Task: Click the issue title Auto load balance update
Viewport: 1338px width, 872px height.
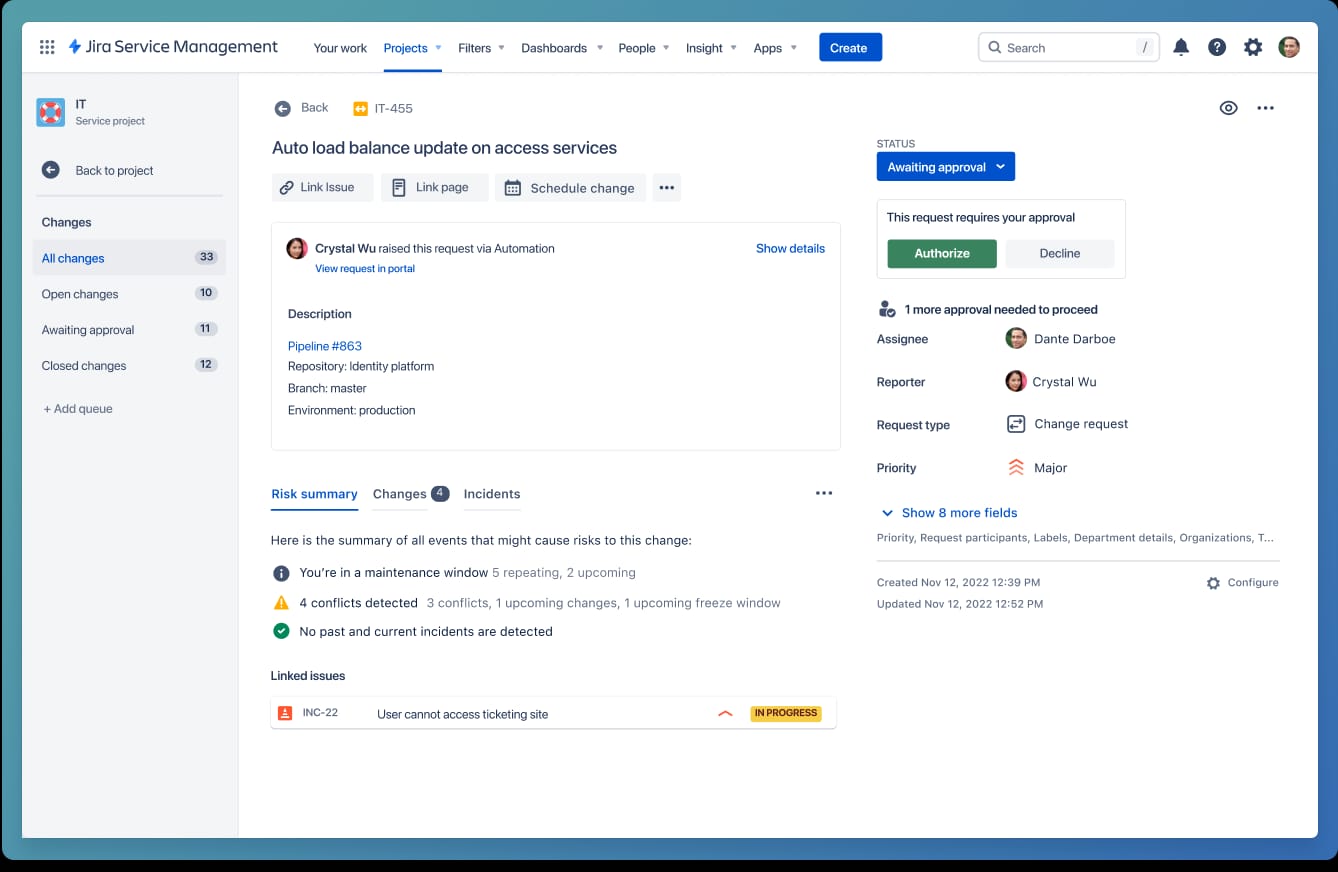Action: tap(444, 148)
